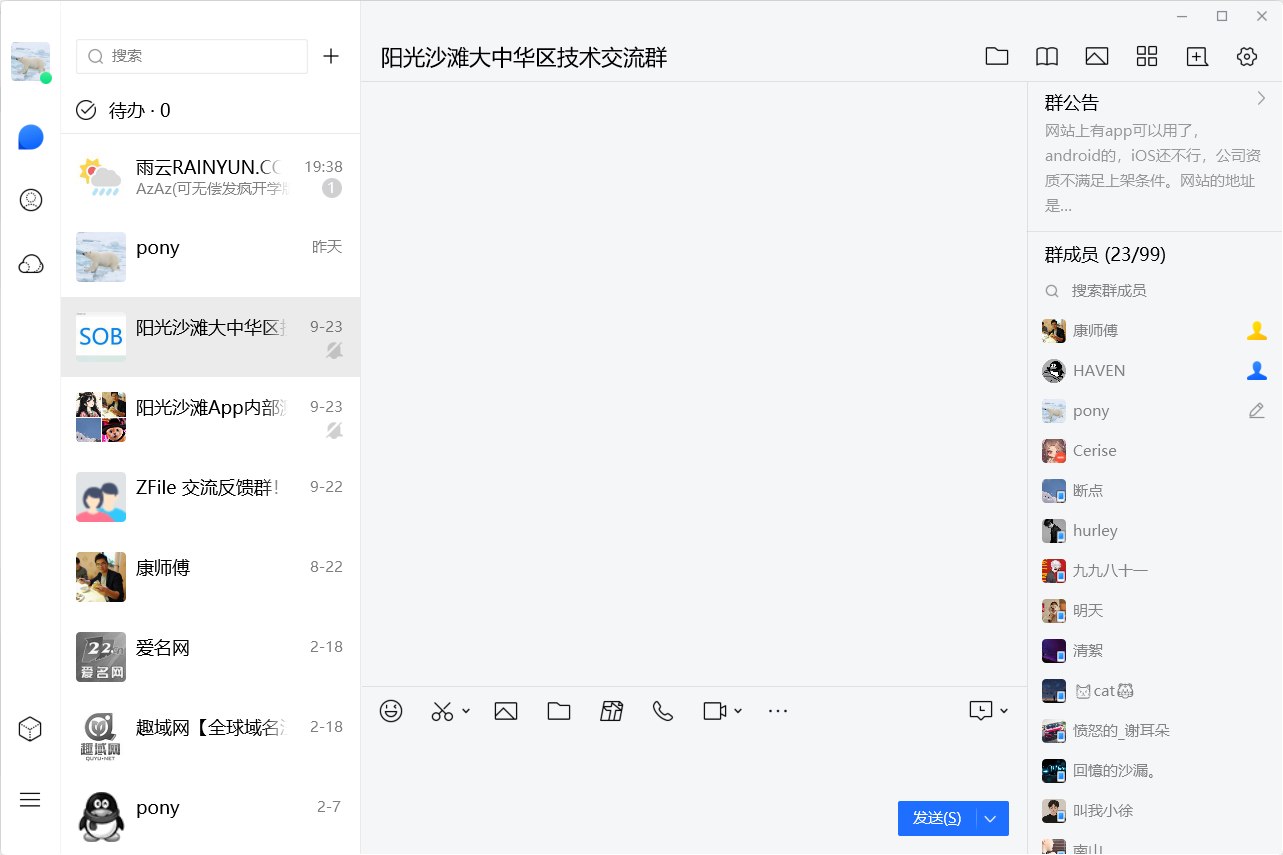
Task: Open the ZFile 交流反馈群 conversation
Action: 211,497
